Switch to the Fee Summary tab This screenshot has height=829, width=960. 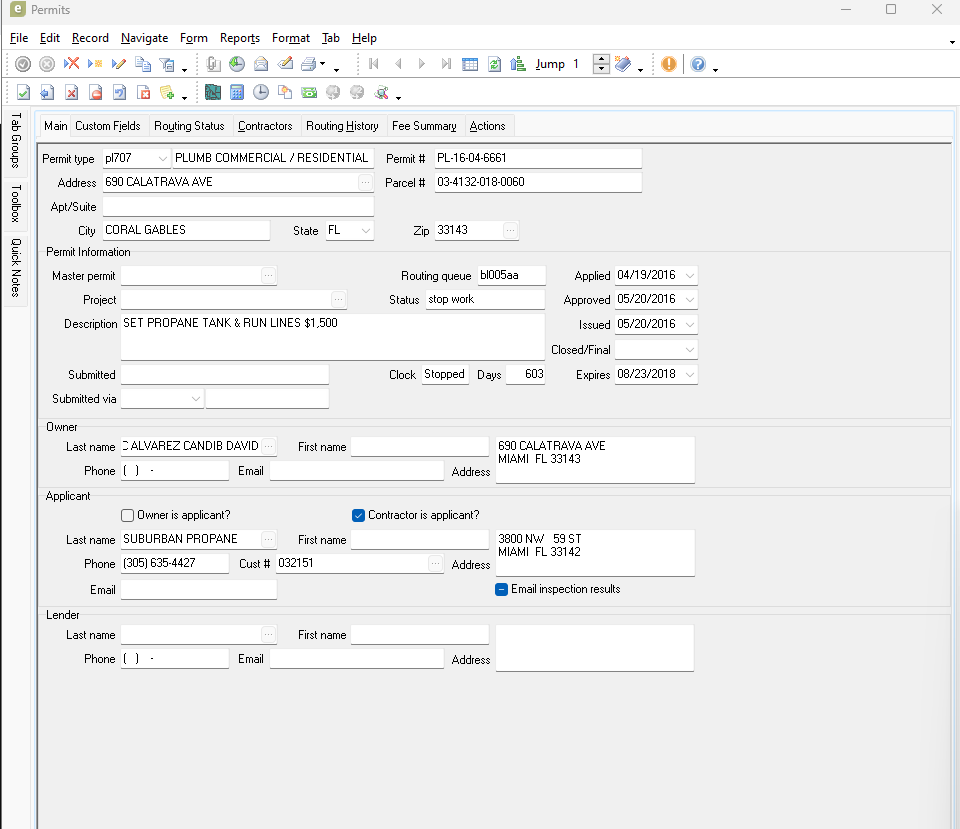tap(424, 126)
